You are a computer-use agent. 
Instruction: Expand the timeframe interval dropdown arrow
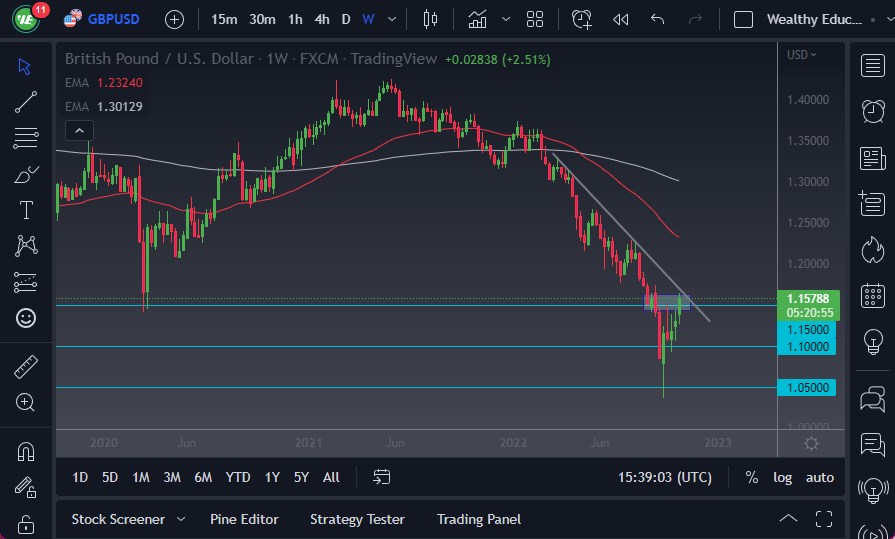click(x=392, y=19)
